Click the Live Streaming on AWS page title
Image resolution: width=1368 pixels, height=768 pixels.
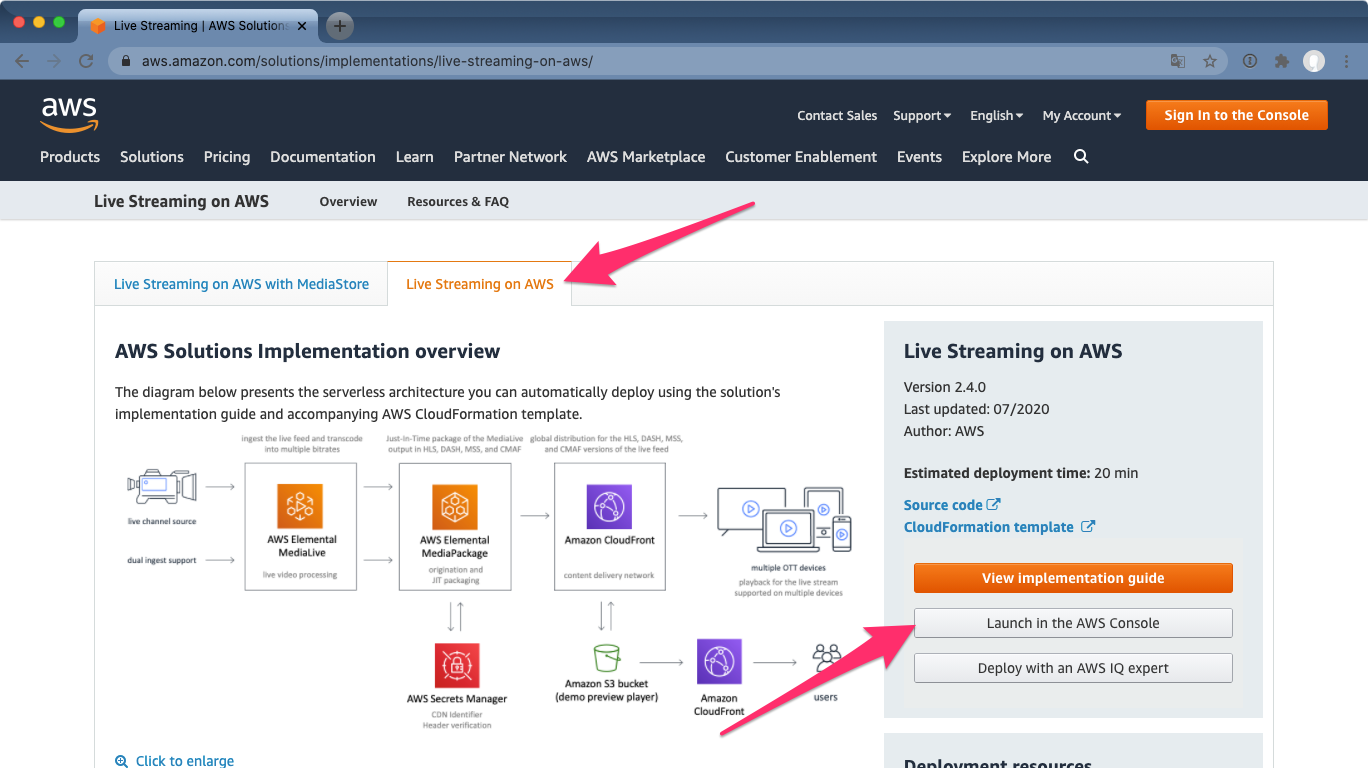[181, 201]
